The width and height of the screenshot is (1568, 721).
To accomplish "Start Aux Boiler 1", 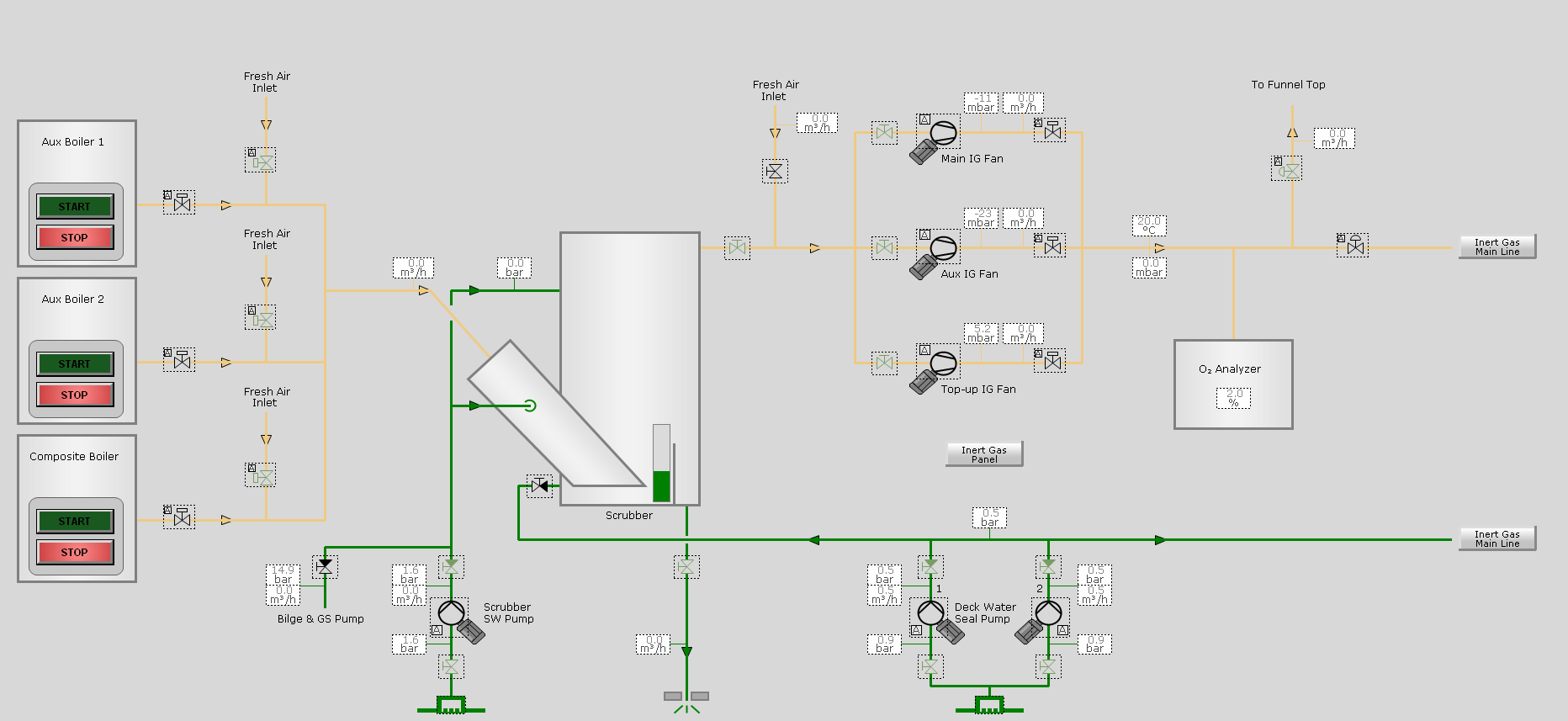I will [x=75, y=206].
